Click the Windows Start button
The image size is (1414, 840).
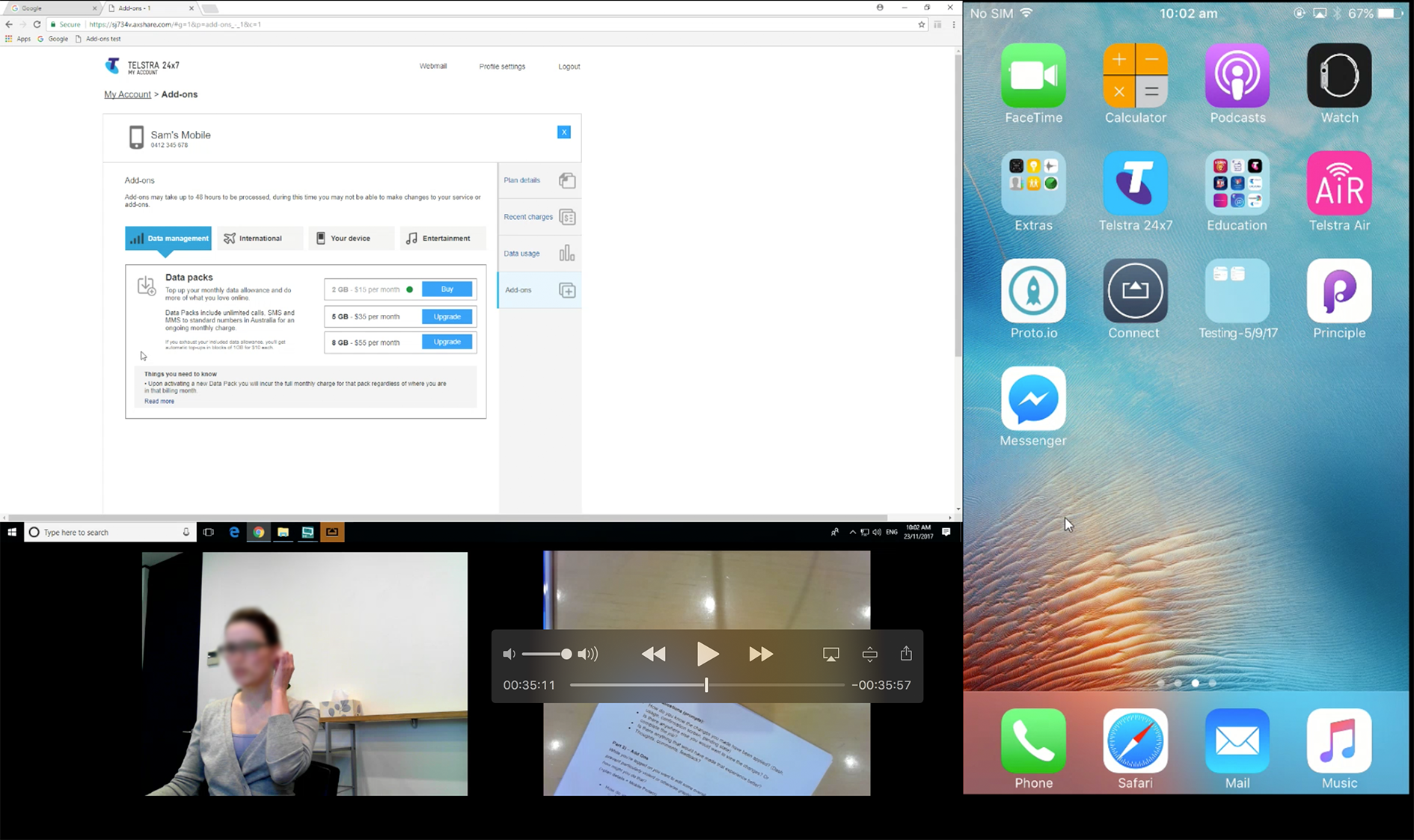point(12,532)
